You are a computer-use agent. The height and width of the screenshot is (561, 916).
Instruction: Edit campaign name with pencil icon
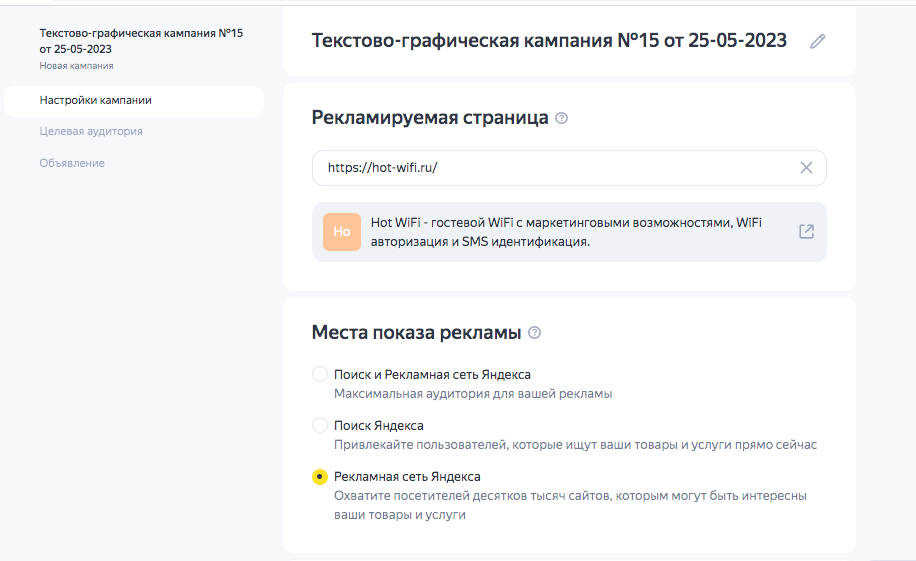point(817,41)
